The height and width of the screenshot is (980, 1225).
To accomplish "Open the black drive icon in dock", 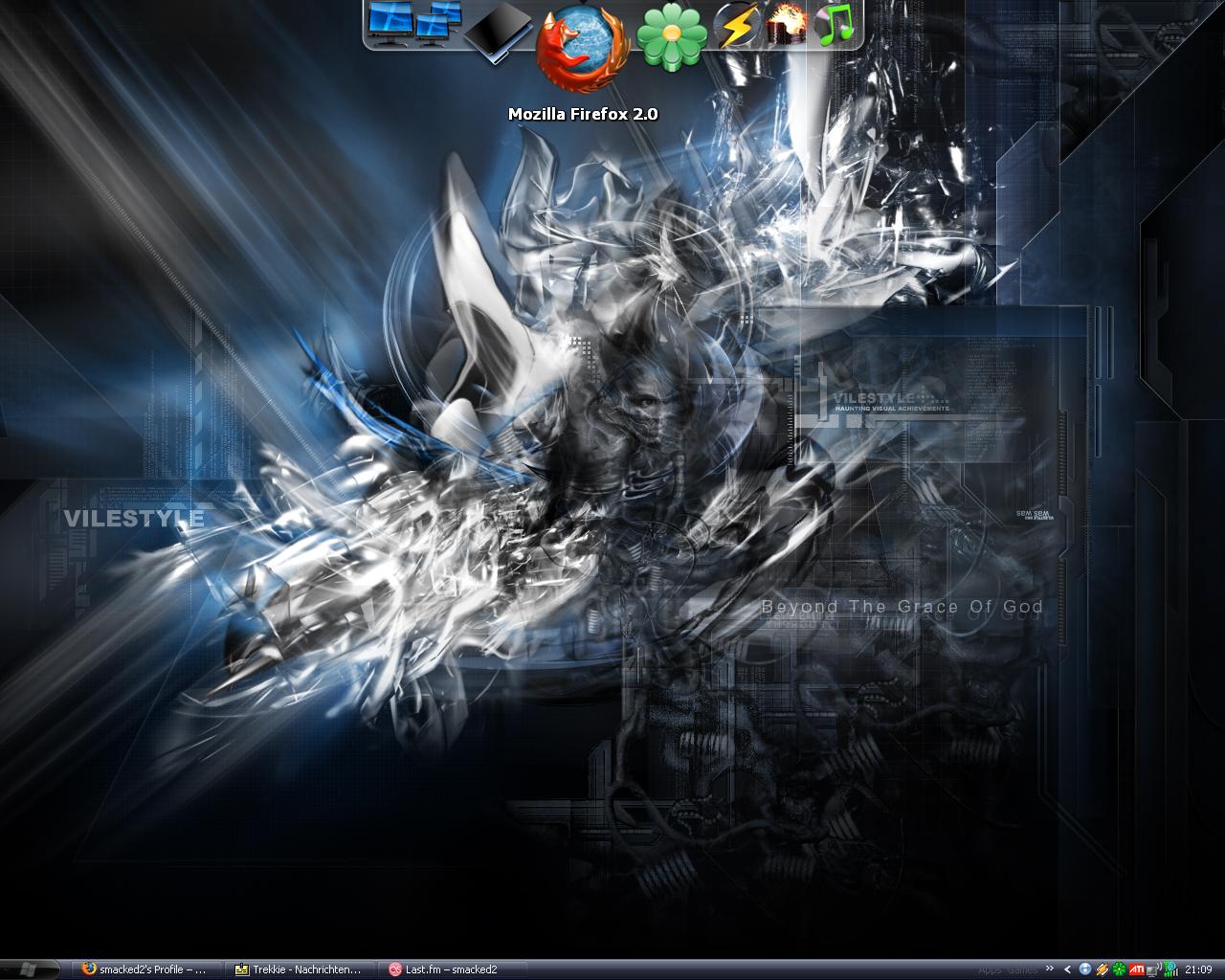I will (498, 32).
